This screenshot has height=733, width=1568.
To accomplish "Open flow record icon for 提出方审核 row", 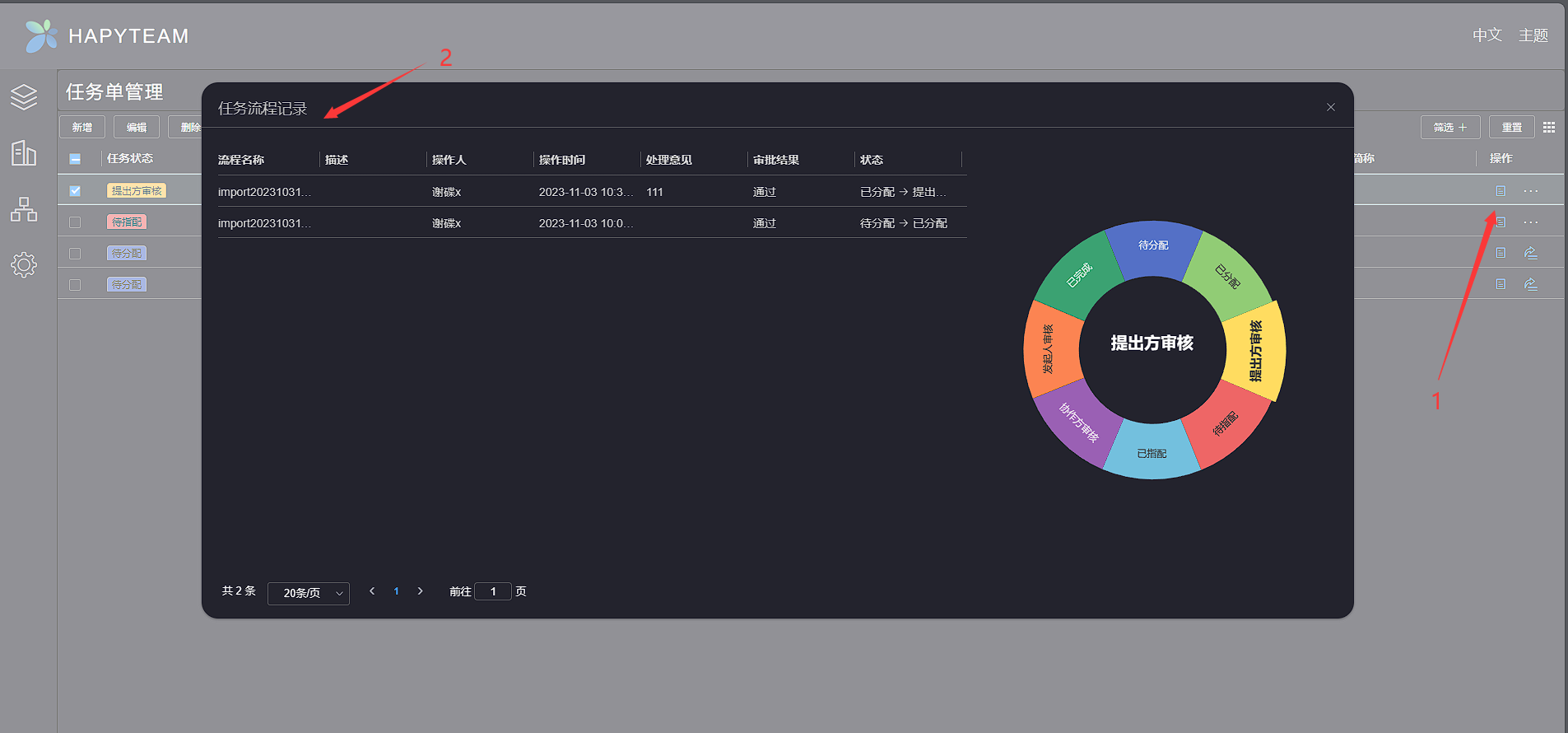I will point(1501,191).
